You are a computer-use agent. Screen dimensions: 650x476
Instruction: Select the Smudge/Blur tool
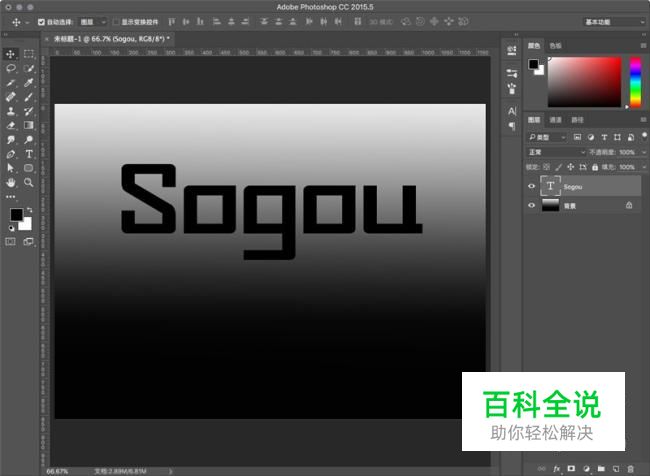(x=10, y=140)
